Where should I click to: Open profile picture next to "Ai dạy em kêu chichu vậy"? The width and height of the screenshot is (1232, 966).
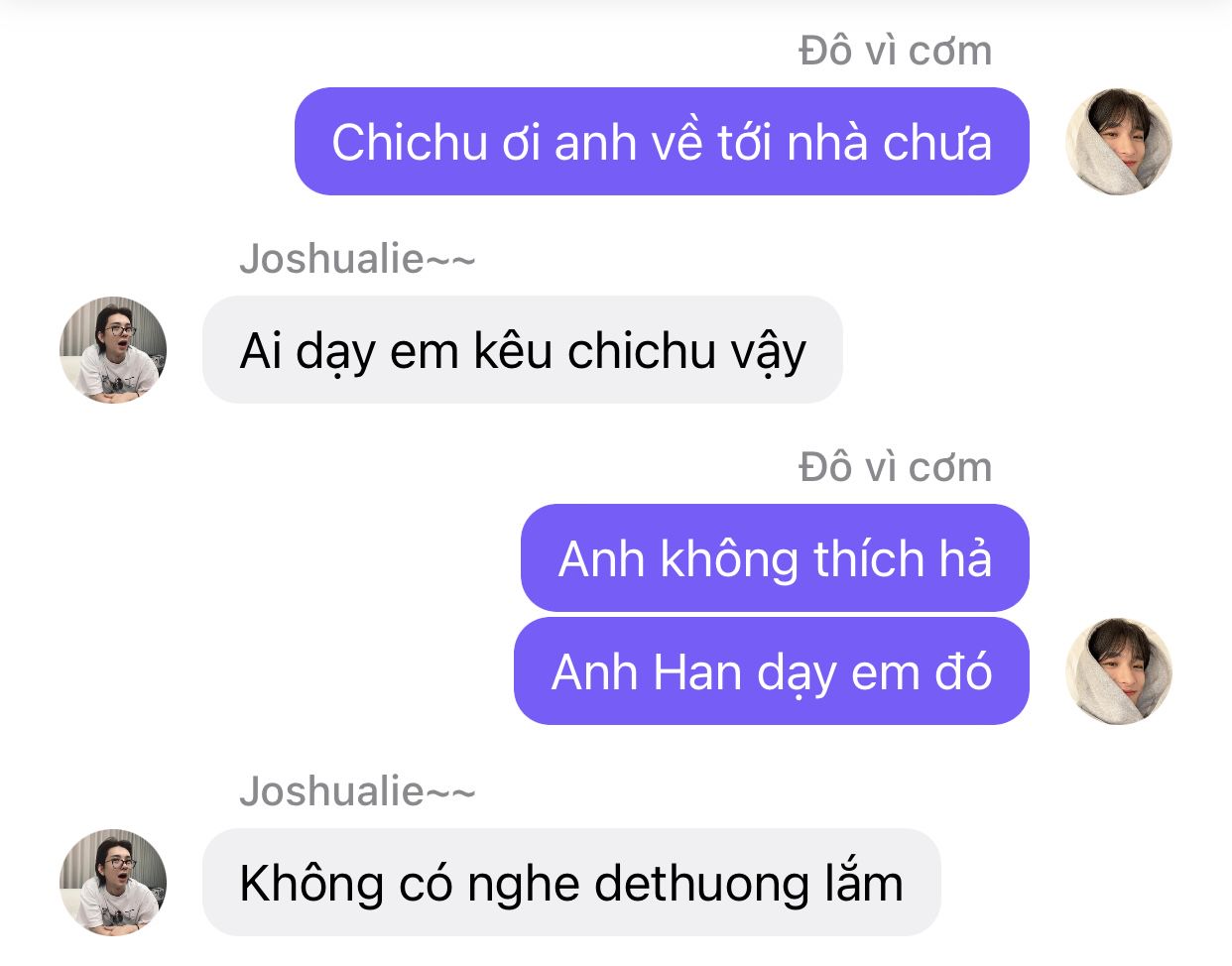click(113, 349)
